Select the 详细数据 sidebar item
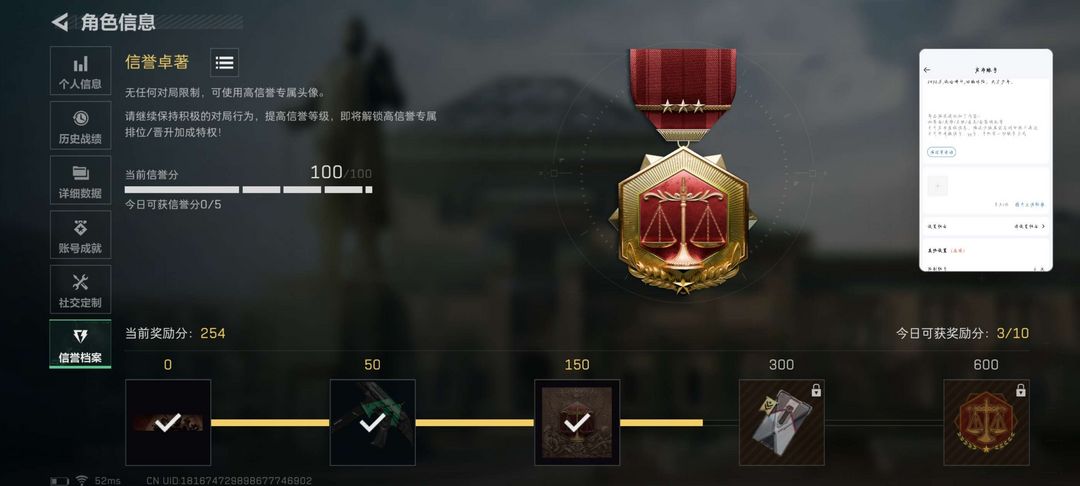This screenshot has width=1080, height=486. tap(80, 180)
